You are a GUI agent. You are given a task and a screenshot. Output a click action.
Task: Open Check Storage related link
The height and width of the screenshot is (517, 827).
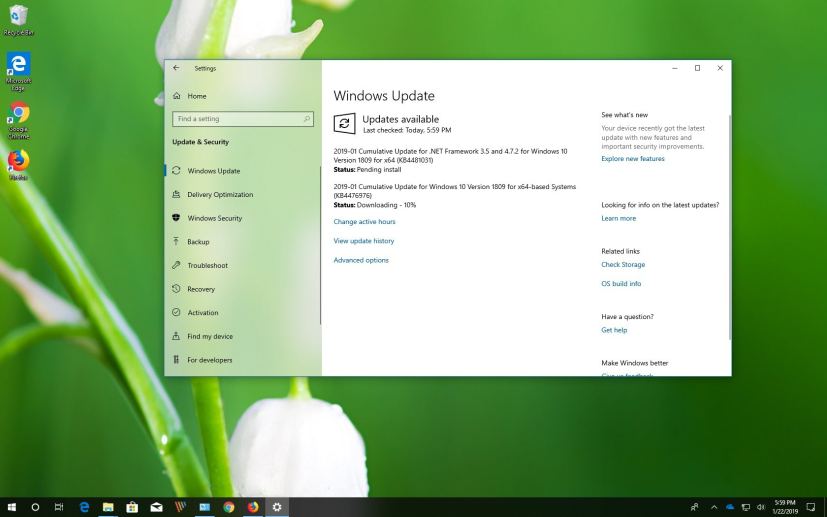pyautogui.click(x=623, y=265)
